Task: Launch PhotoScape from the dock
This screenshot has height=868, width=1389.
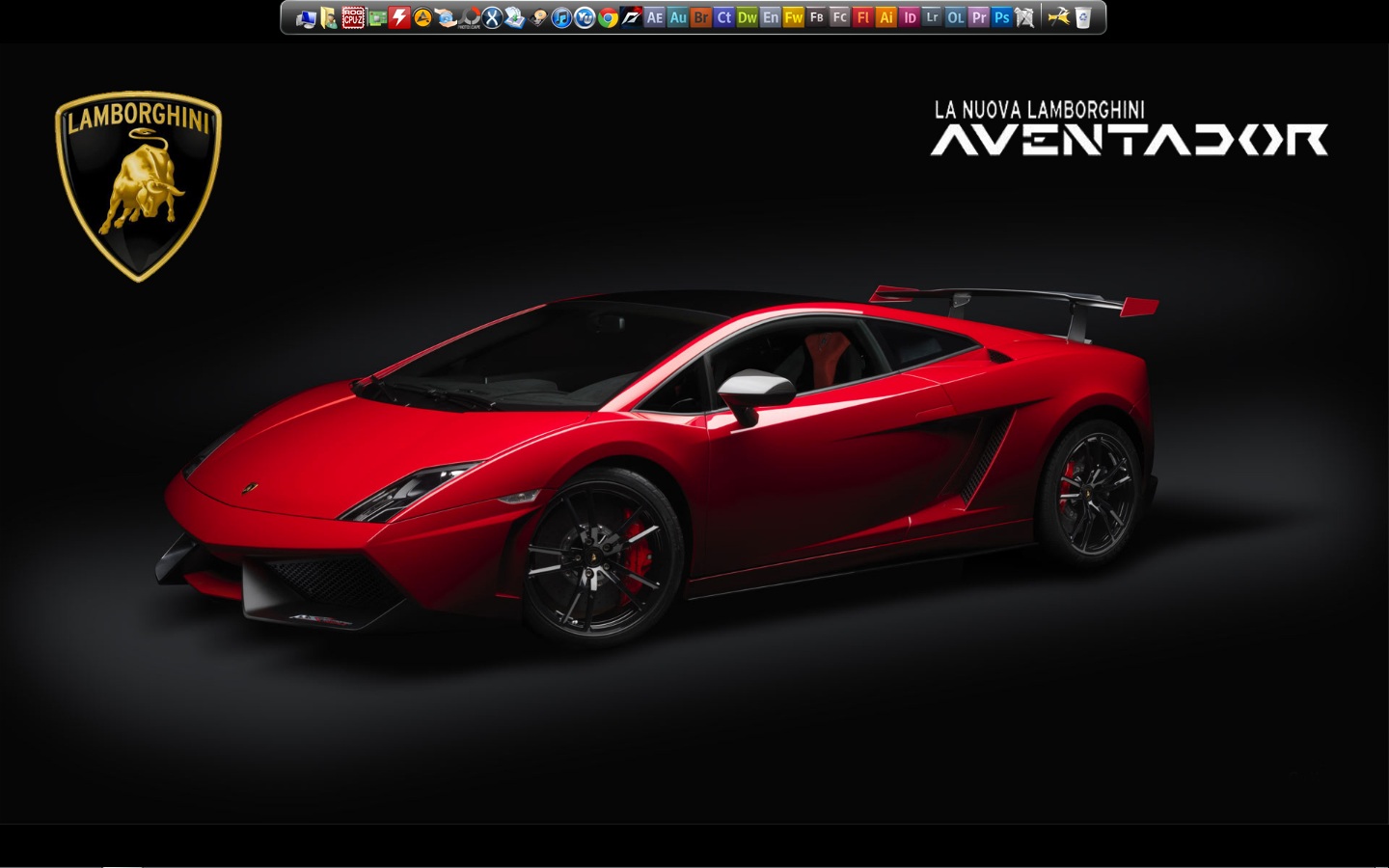Action: (469, 17)
